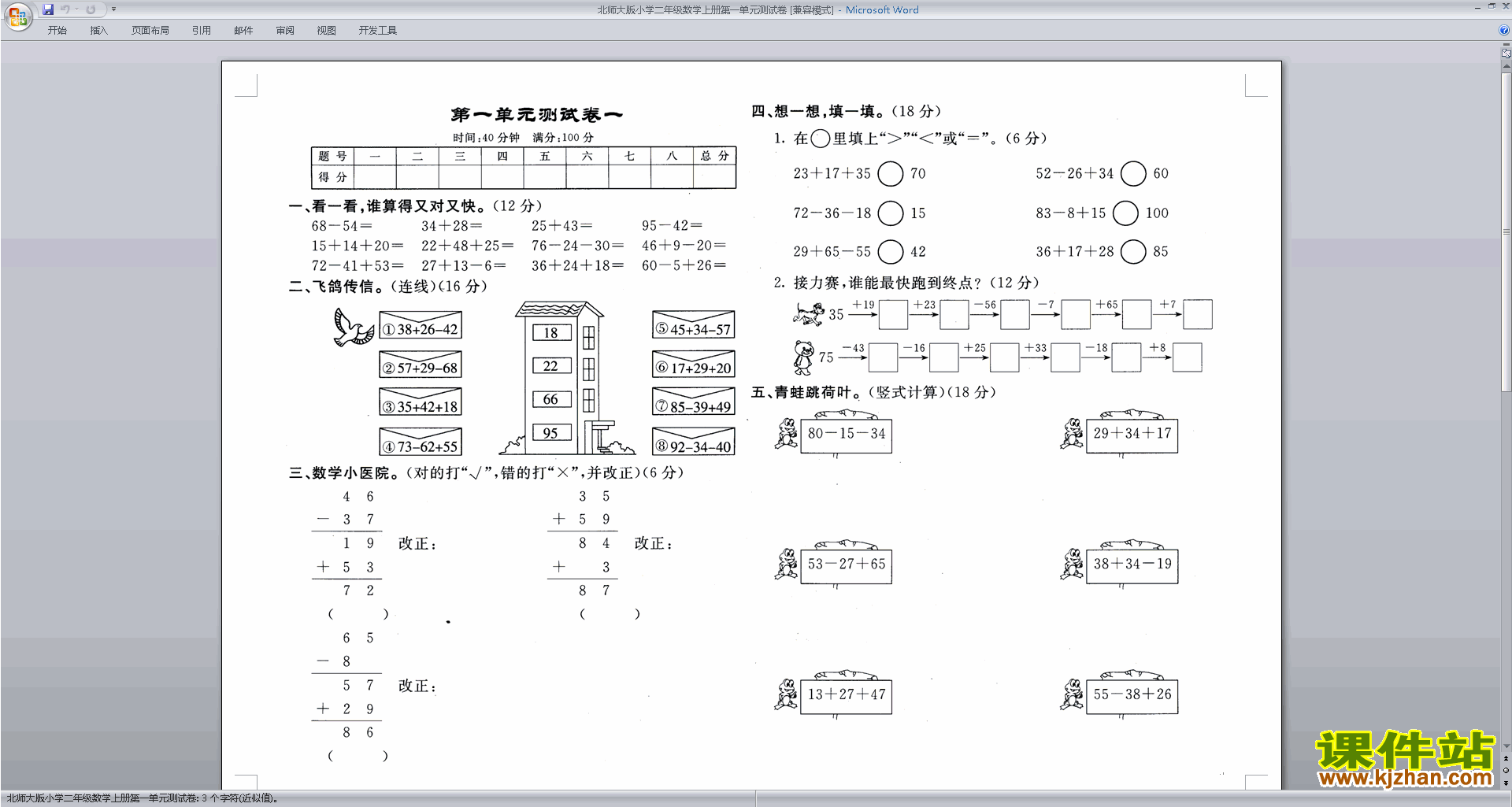
Task: Click the Save icon in quick access toolbar
Action: 48,9
